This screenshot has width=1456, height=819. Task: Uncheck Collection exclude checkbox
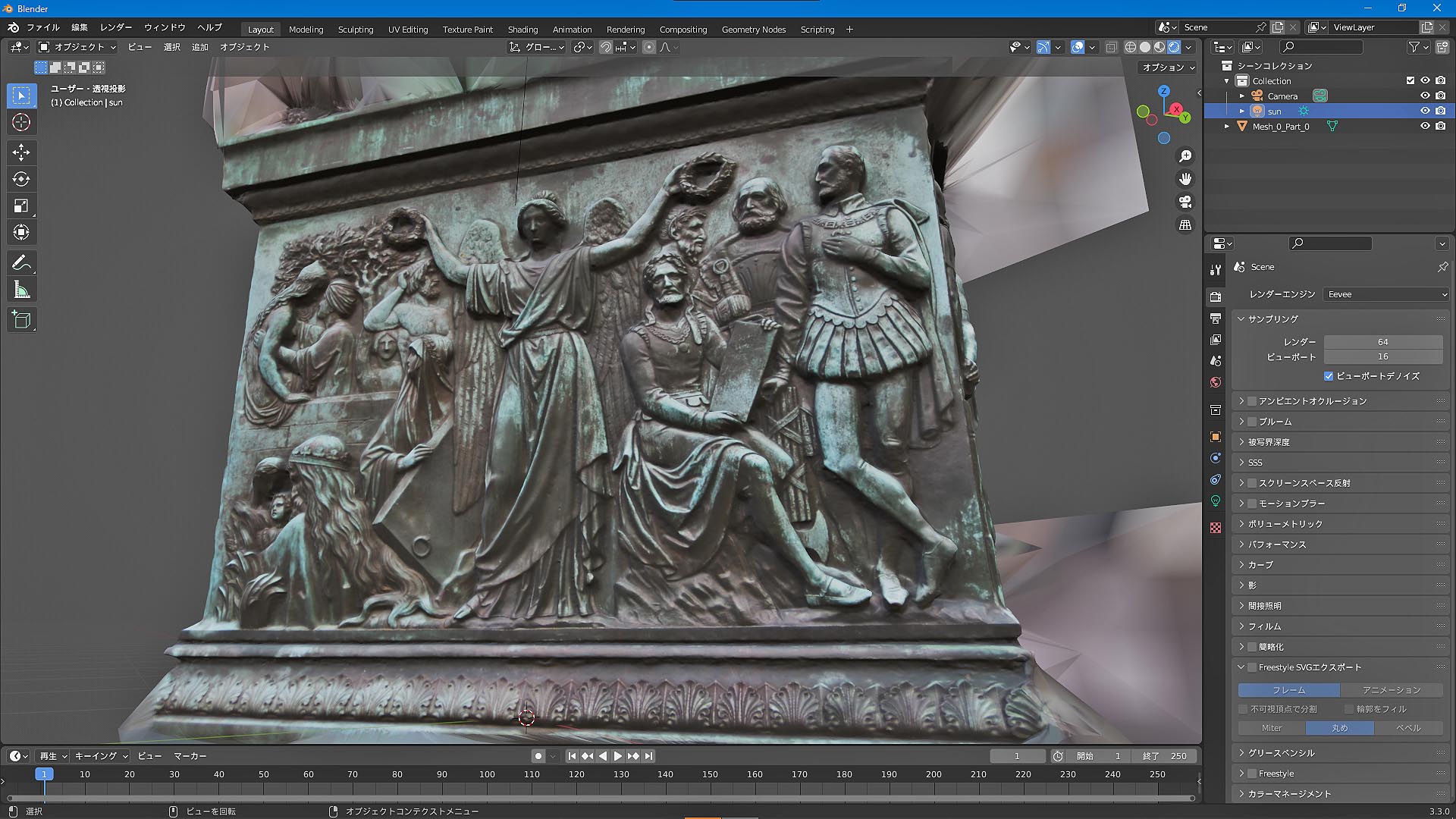[x=1410, y=80]
